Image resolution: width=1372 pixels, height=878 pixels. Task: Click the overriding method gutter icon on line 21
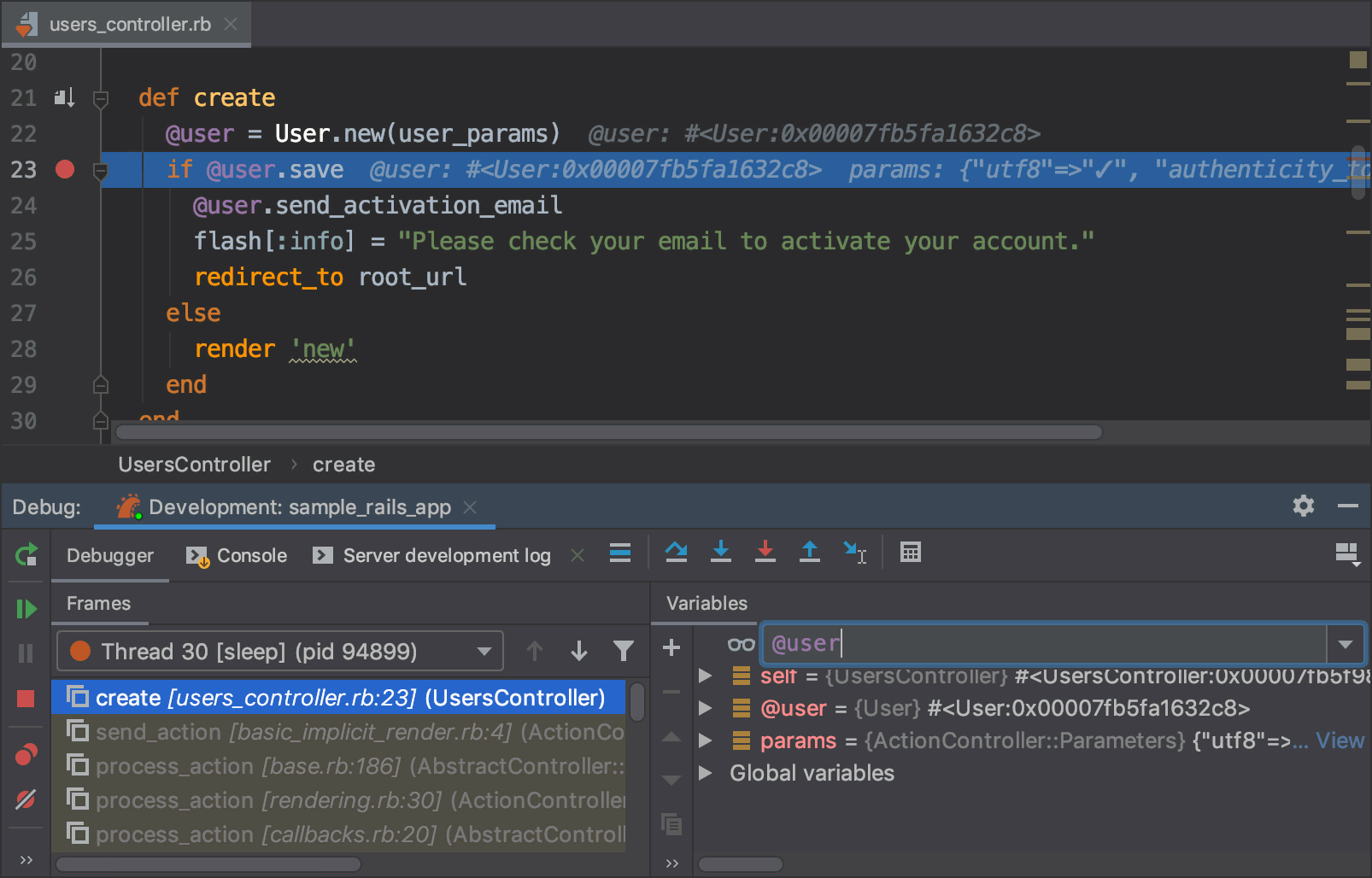click(65, 97)
